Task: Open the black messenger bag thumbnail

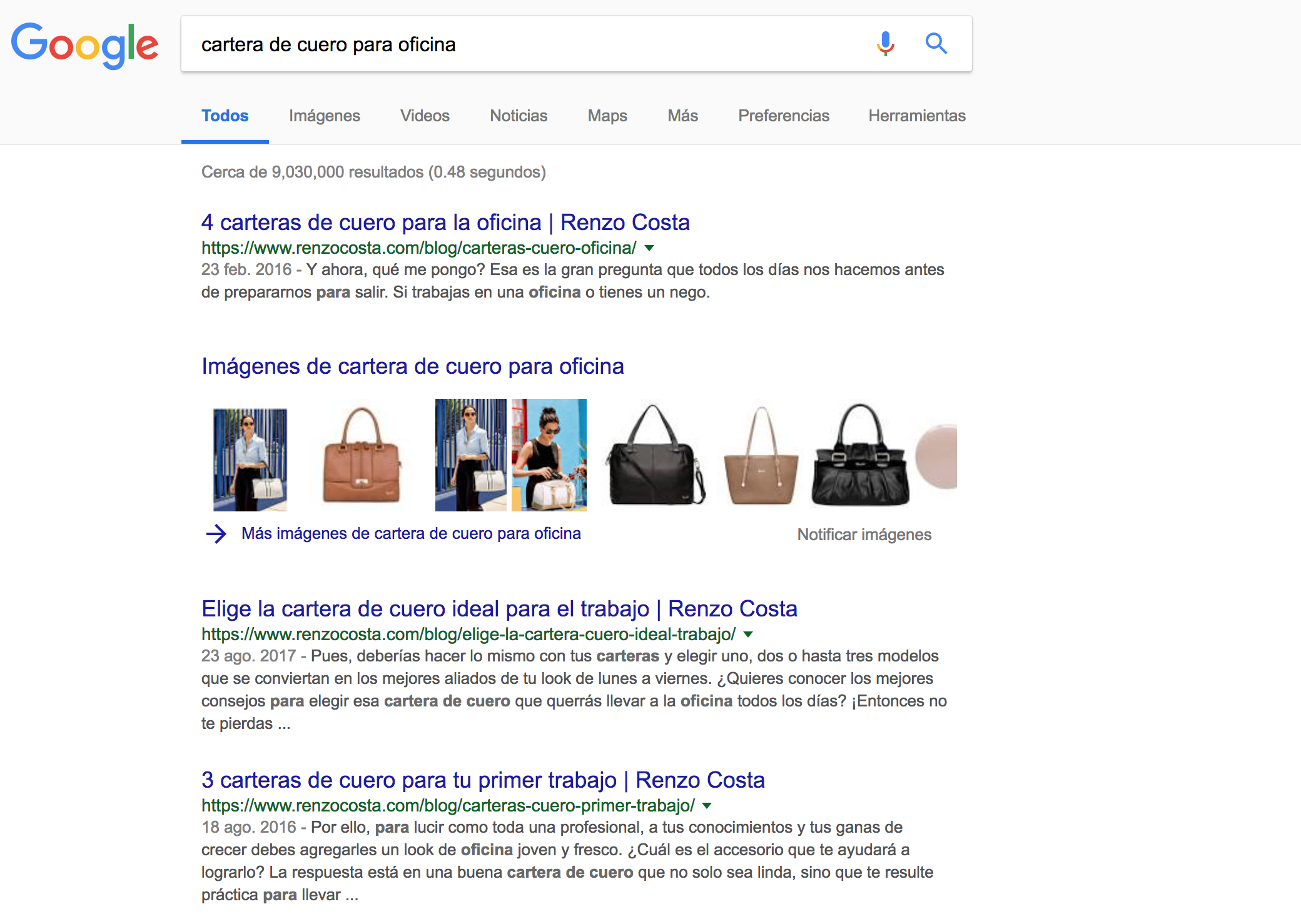Action: click(x=656, y=455)
